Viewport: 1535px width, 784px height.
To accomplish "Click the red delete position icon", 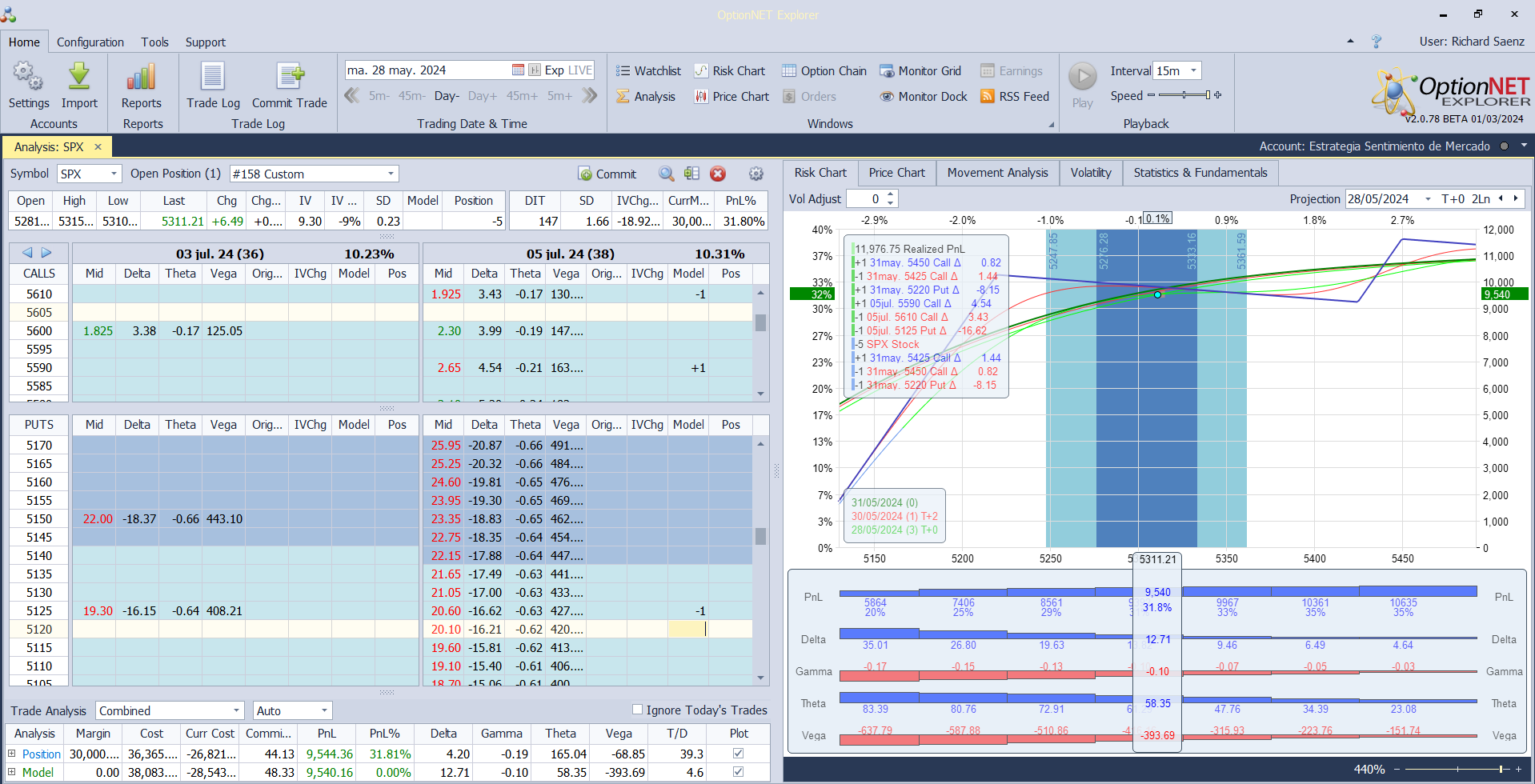I will [x=718, y=174].
